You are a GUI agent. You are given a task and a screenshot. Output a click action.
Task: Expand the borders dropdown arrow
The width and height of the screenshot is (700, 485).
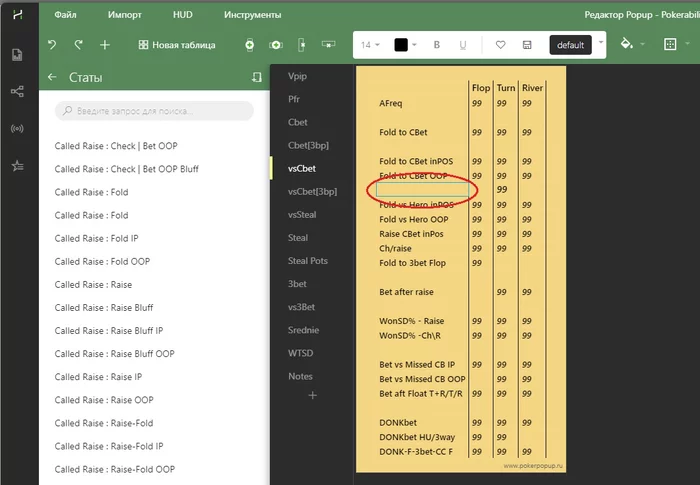coord(687,44)
